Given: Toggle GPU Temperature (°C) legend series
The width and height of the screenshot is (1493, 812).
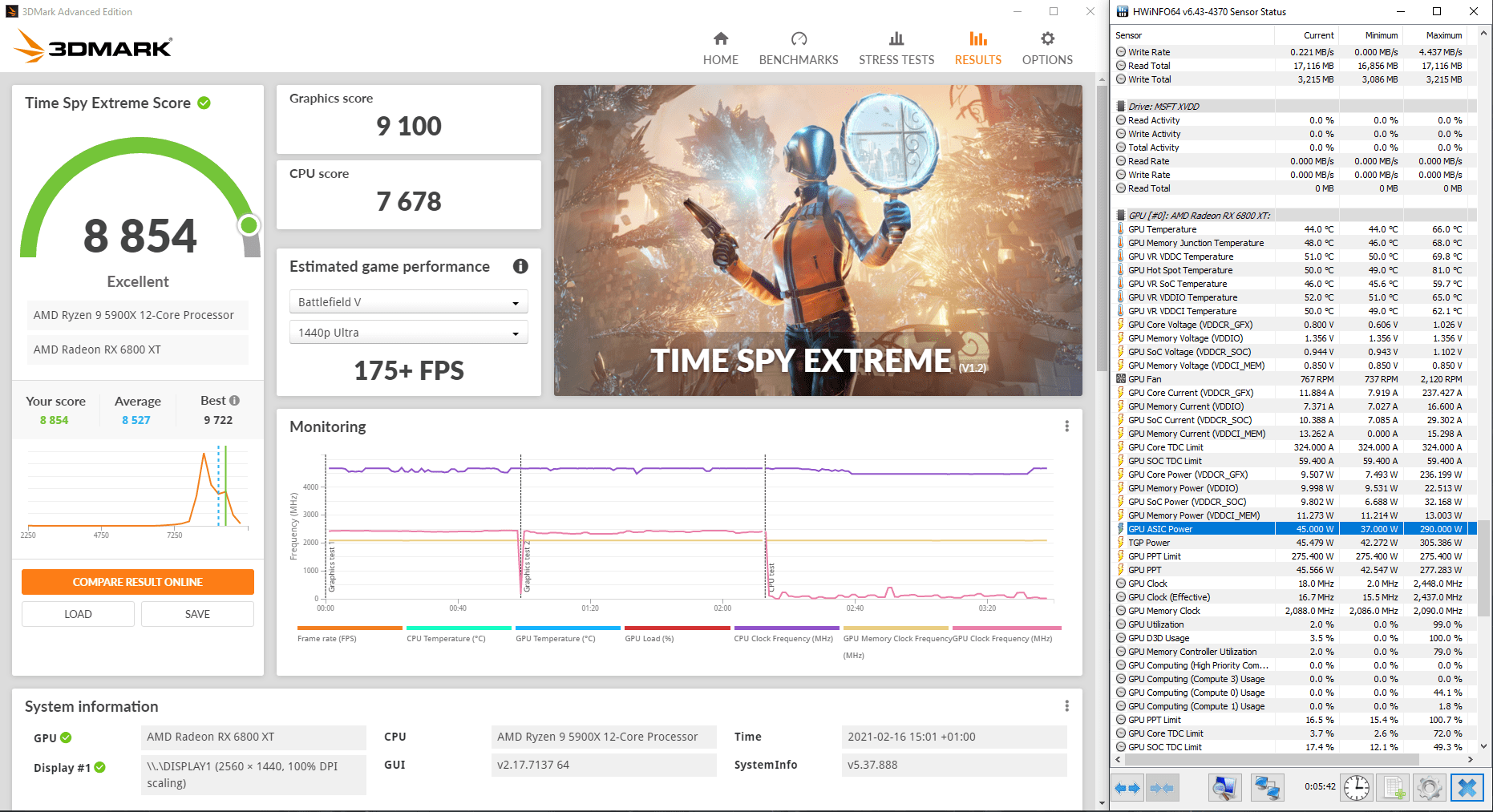Looking at the screenshot, I should click(x=568, y=634).
